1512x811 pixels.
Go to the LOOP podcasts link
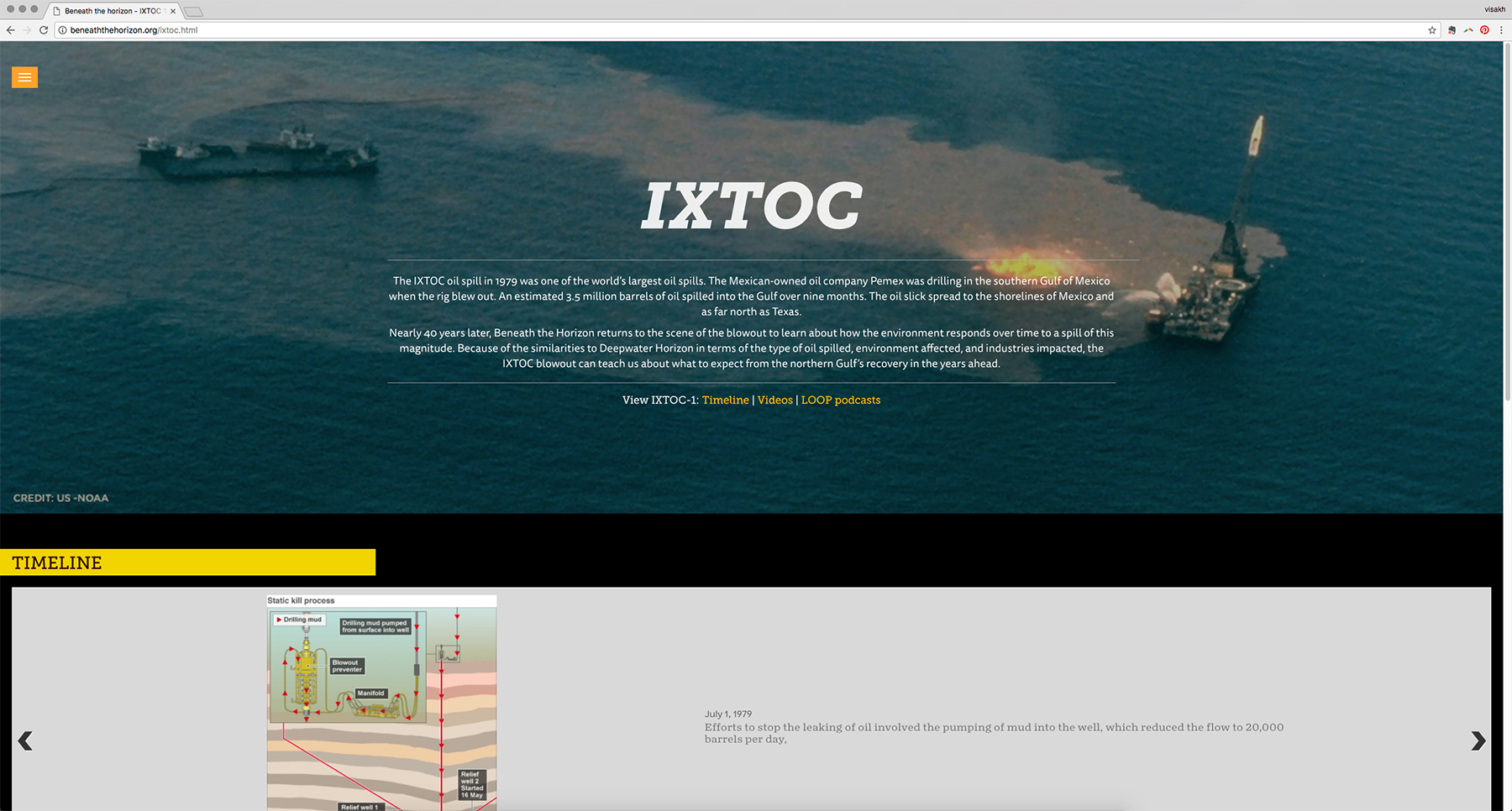pyautogui.click(x=840, y=400)
